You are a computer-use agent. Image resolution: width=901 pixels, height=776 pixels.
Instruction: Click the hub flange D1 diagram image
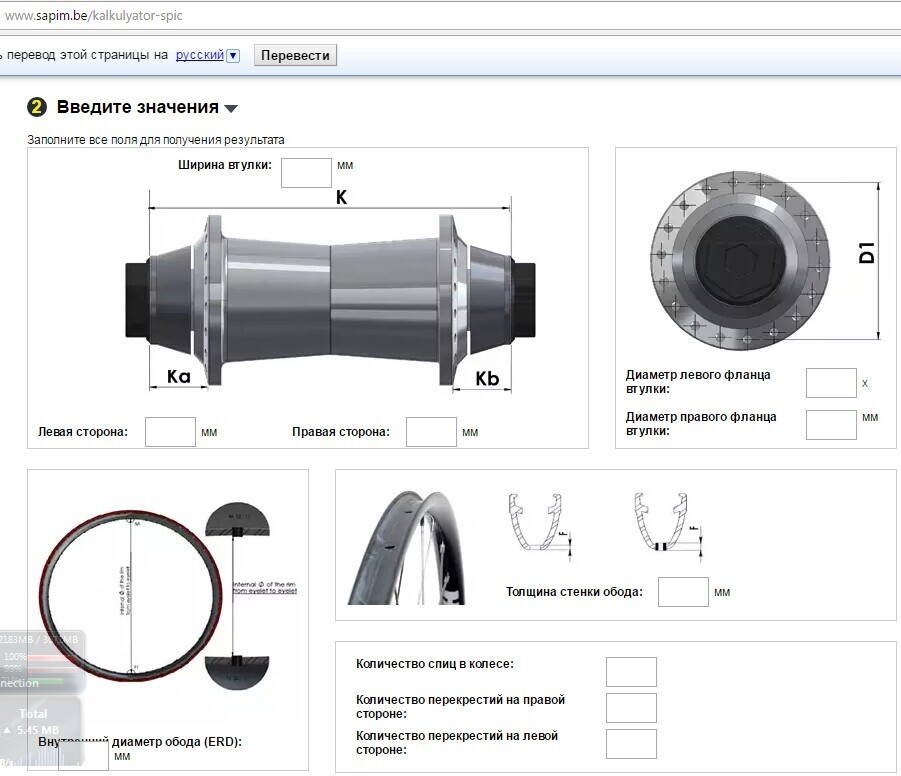coord(740,262)
